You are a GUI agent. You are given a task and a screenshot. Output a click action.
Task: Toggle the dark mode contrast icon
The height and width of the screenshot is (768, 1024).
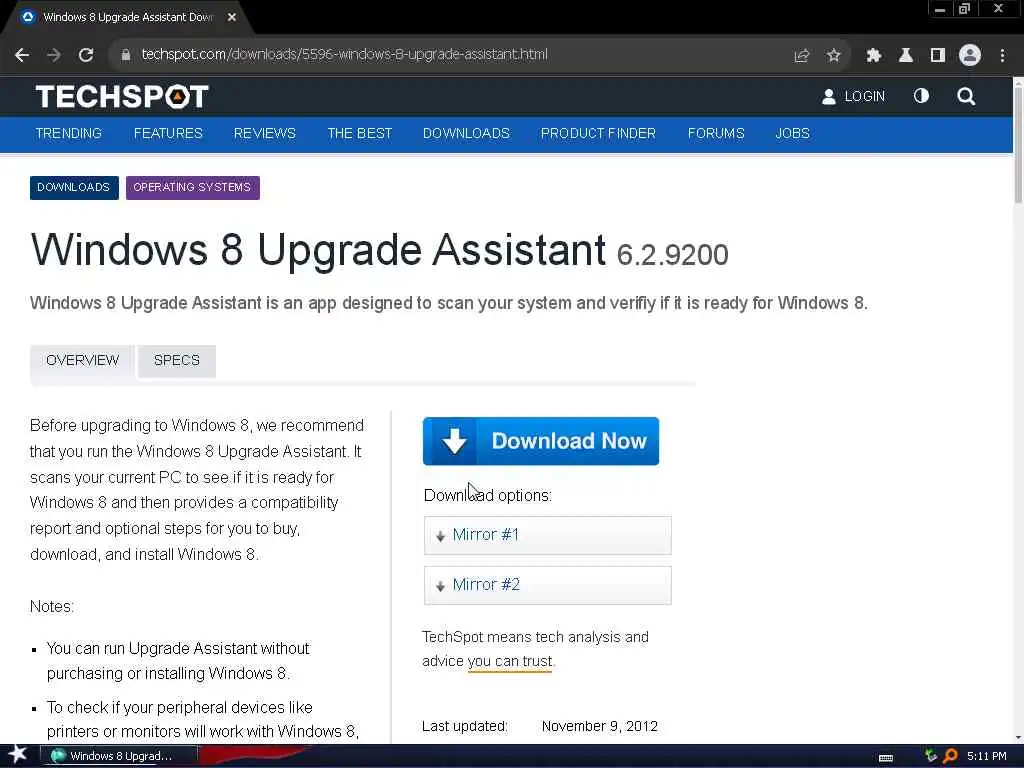click(x=921, y=96)
